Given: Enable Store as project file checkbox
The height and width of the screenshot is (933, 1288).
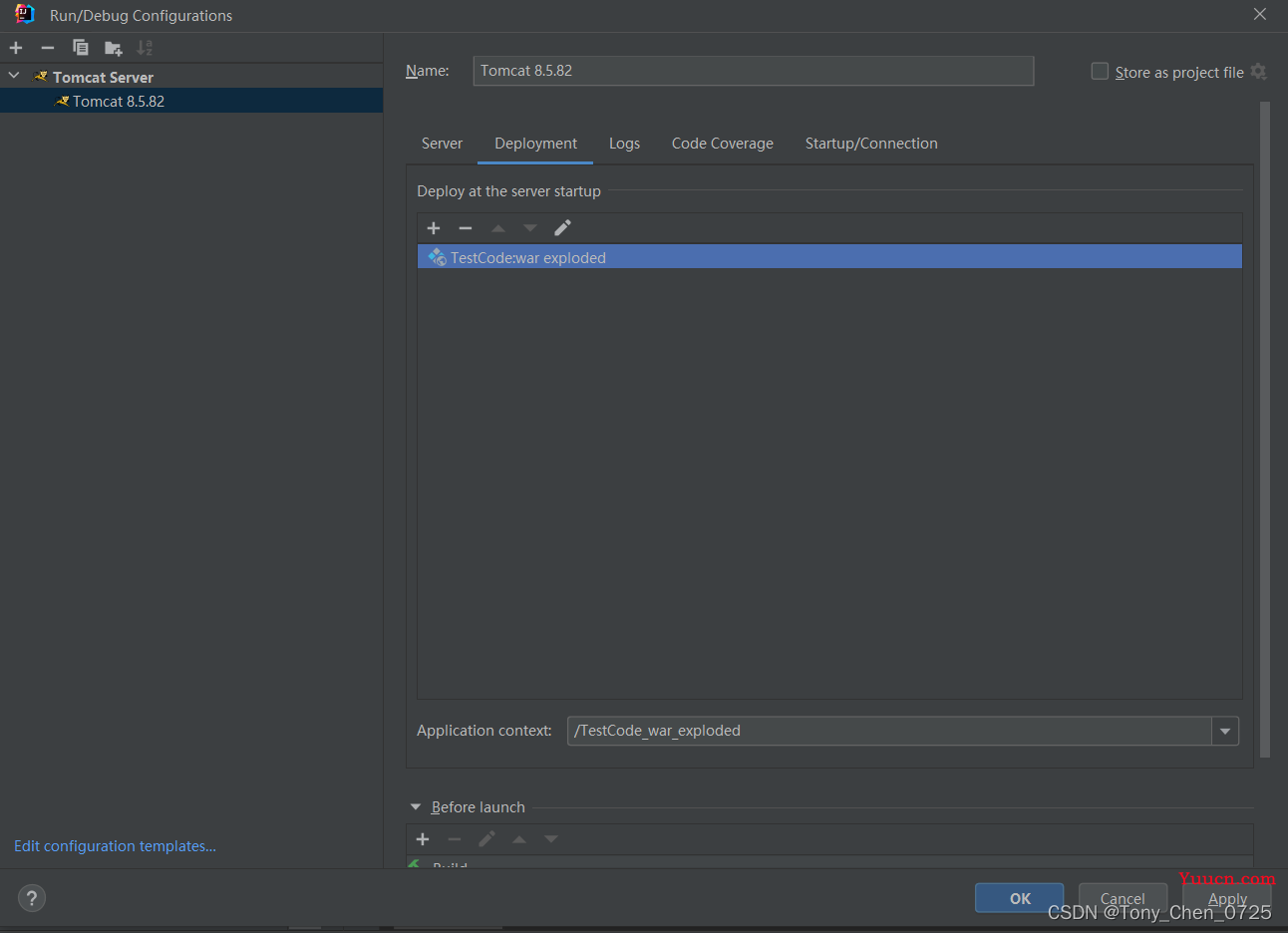Looking at the screenshot, I should [1100, 72].
